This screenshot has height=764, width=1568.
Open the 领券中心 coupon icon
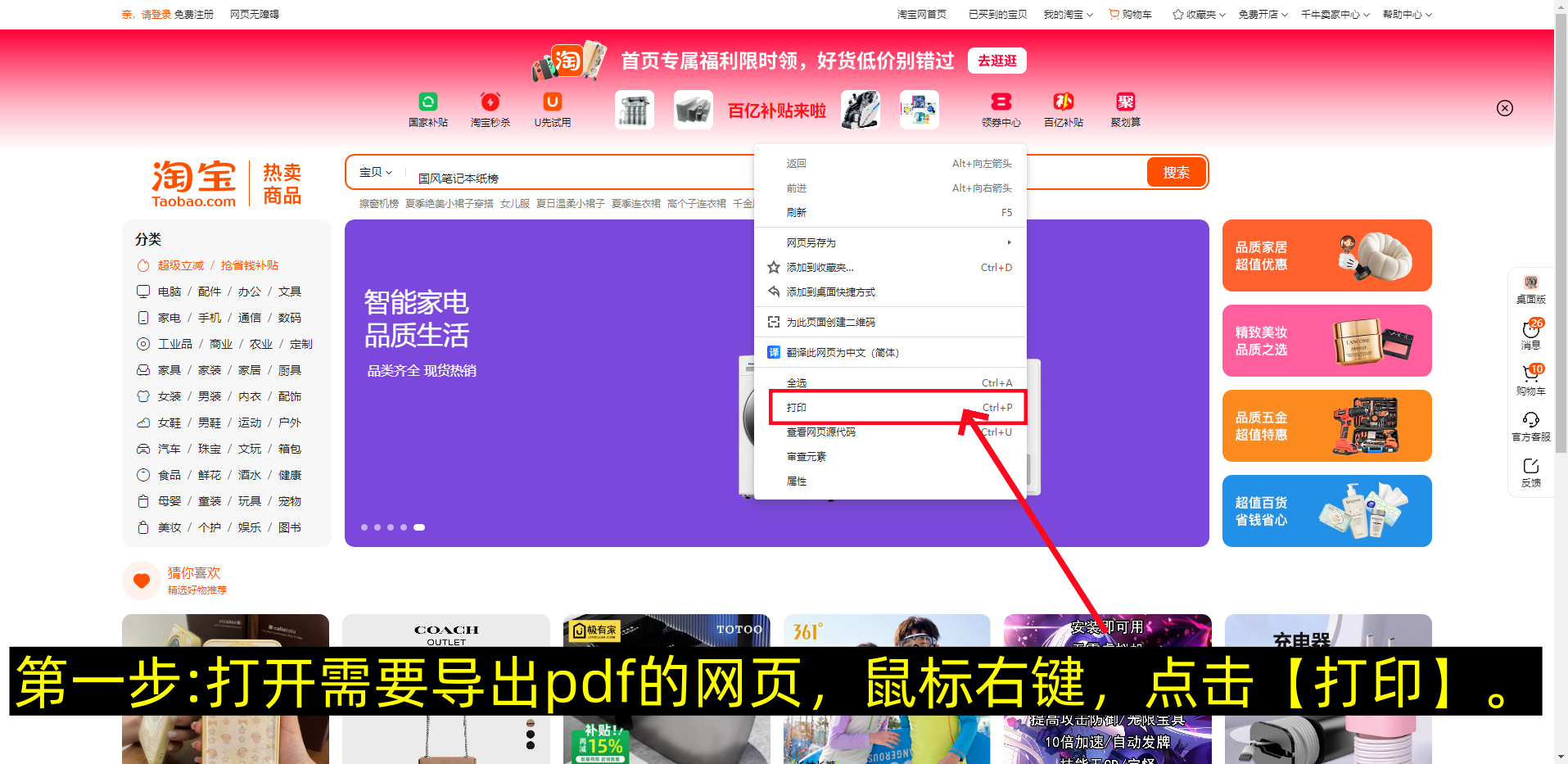pyautogui.click(x=1001, y=102)
